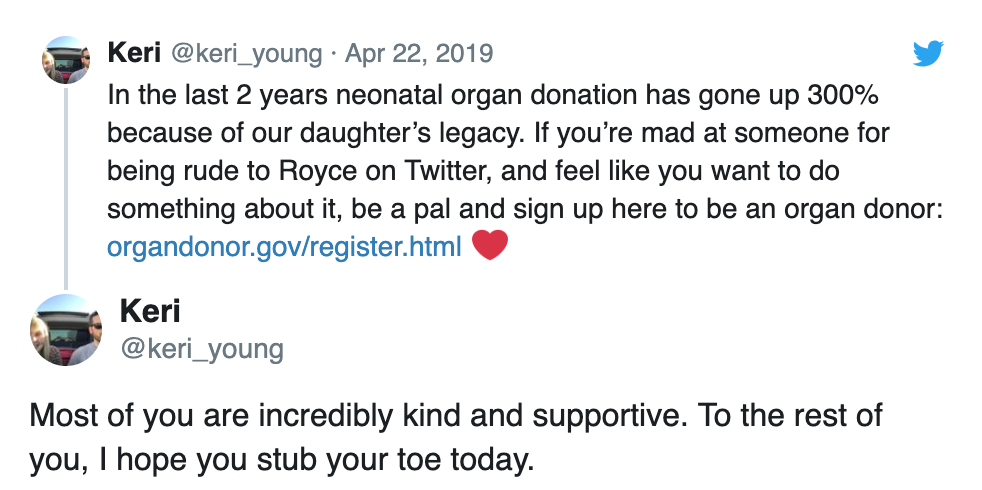The width and height of the screenshot is (982, 490).
Task: Click the Apr 22, 2019 timestamp
Action: [419, 53]
